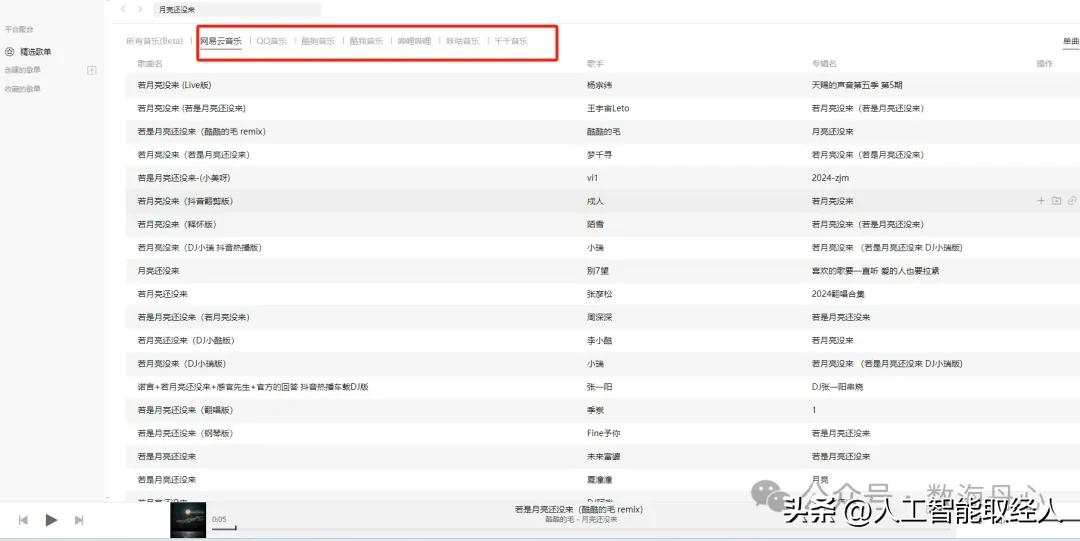This screenshot has height=541, width=1080.
Task: Click song 若是月亮还没来-(小美呀)
Action: click(184, 178)
